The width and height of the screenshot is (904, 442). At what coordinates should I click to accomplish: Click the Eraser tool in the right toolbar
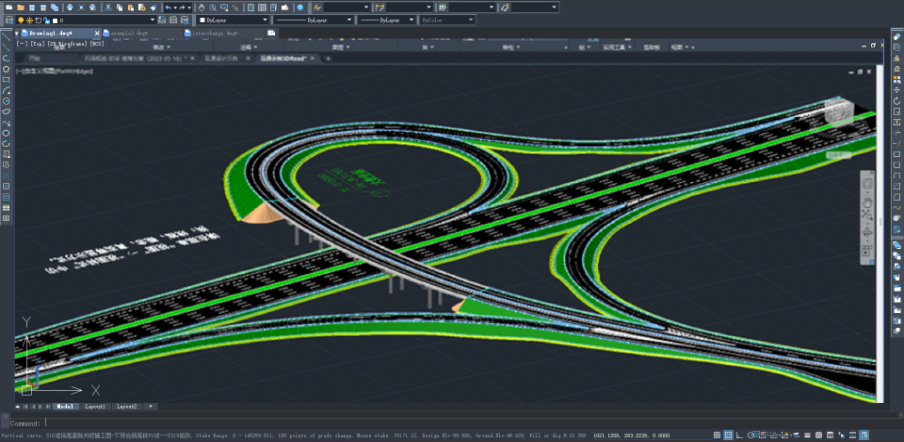click(x=897, y=37)
